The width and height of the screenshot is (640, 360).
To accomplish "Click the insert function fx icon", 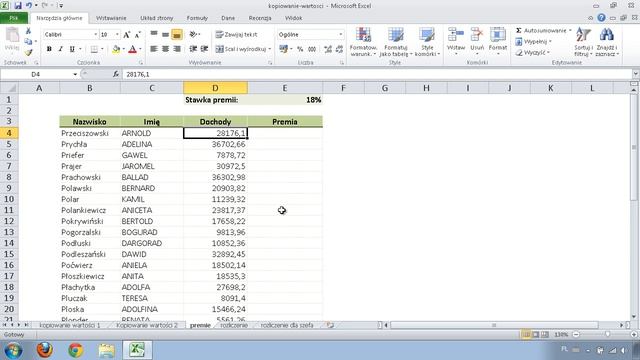I will click(116, 74).
